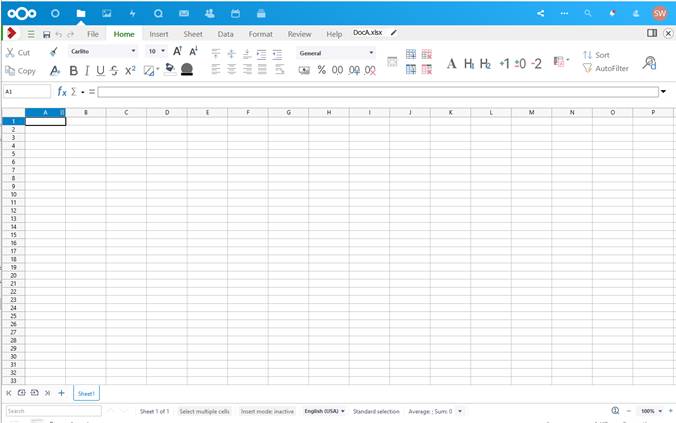
Task: Open the Data tab
Action: pyautogui.click(x=225, y=34)
